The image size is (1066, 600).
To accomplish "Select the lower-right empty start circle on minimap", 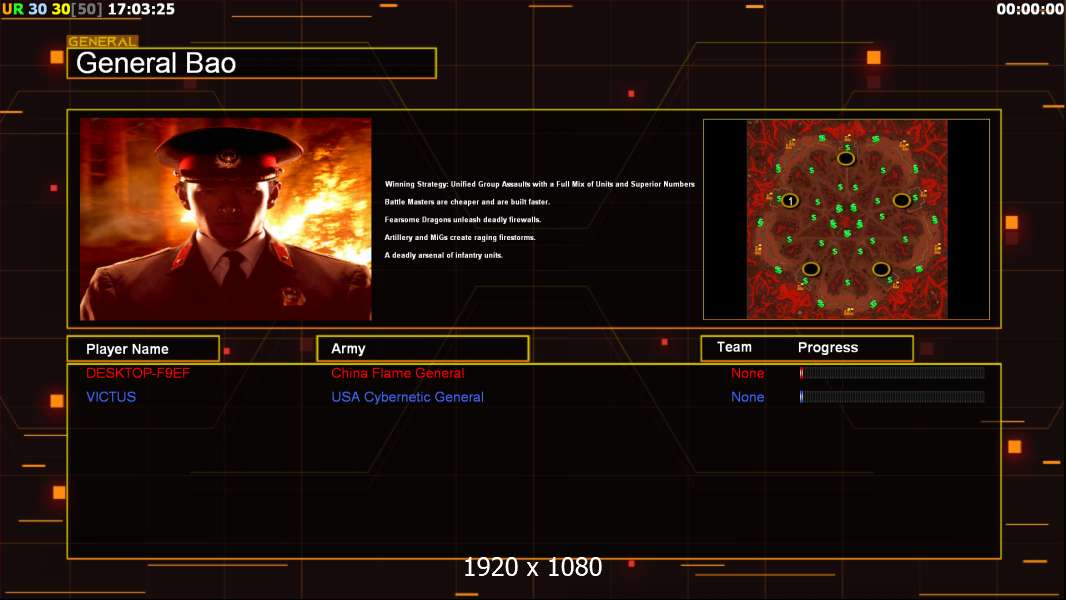I will coord(881,269).
